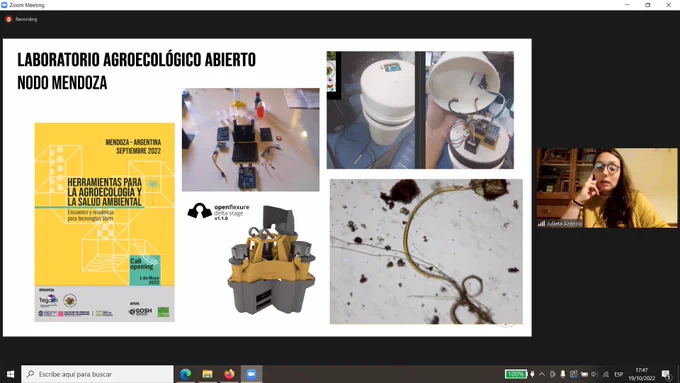Screen dimensions: 680x383
Task: Click the Julieta Arancio video thumbnail
Action: click(x=607, y=188)
